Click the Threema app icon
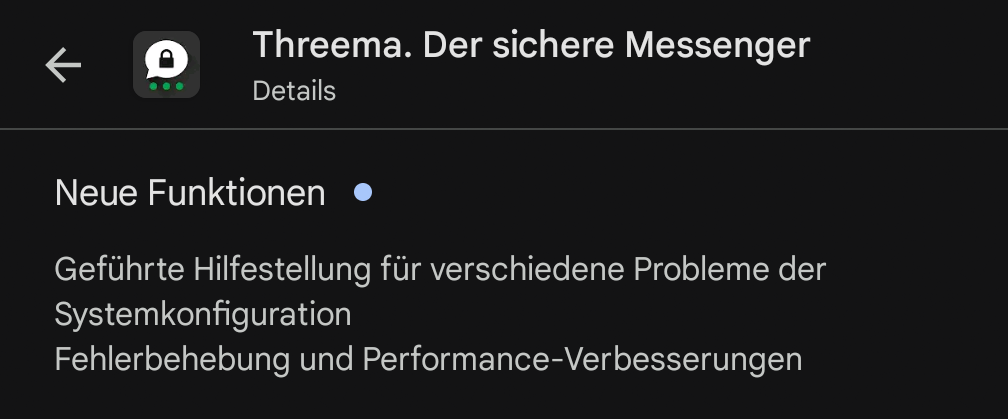 pyautogui.click(x=166, y=65)
